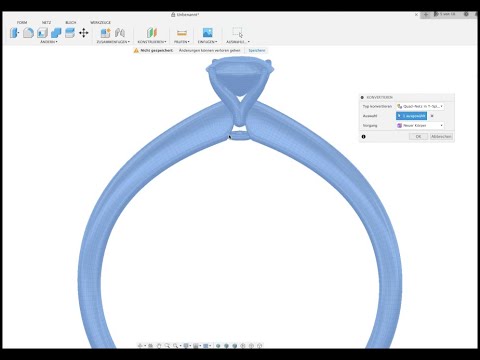Viewport: 480px width, 360px height.
Task: Click the info icon in Konvertieren dialog
Action: tap(363, 137)
